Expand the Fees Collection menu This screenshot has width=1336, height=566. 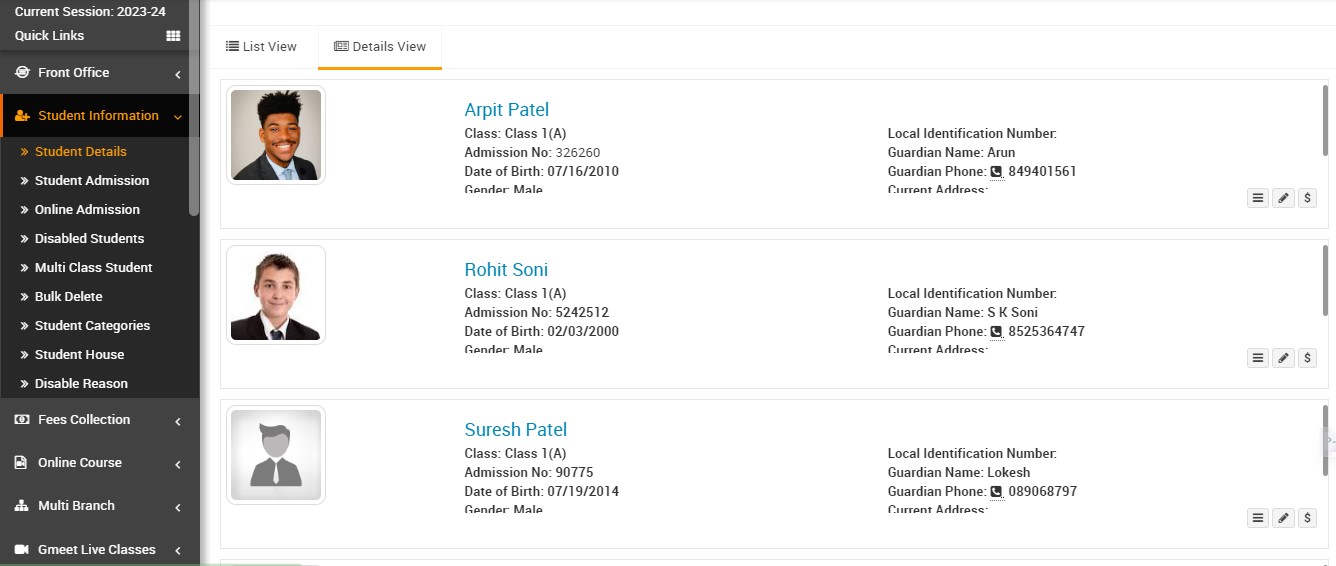tap(98, 420)
